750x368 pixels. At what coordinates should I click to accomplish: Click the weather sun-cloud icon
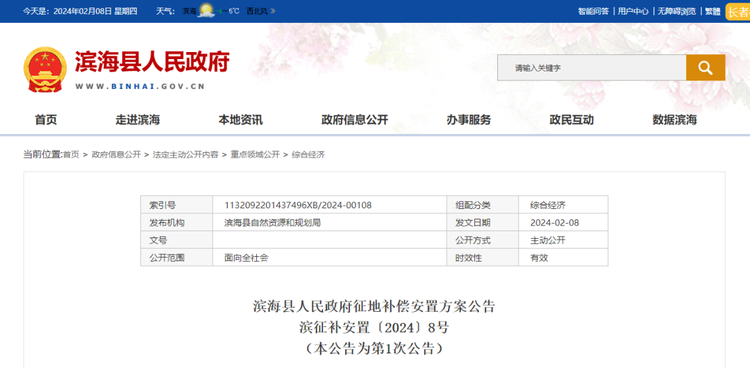pos(207,11)
